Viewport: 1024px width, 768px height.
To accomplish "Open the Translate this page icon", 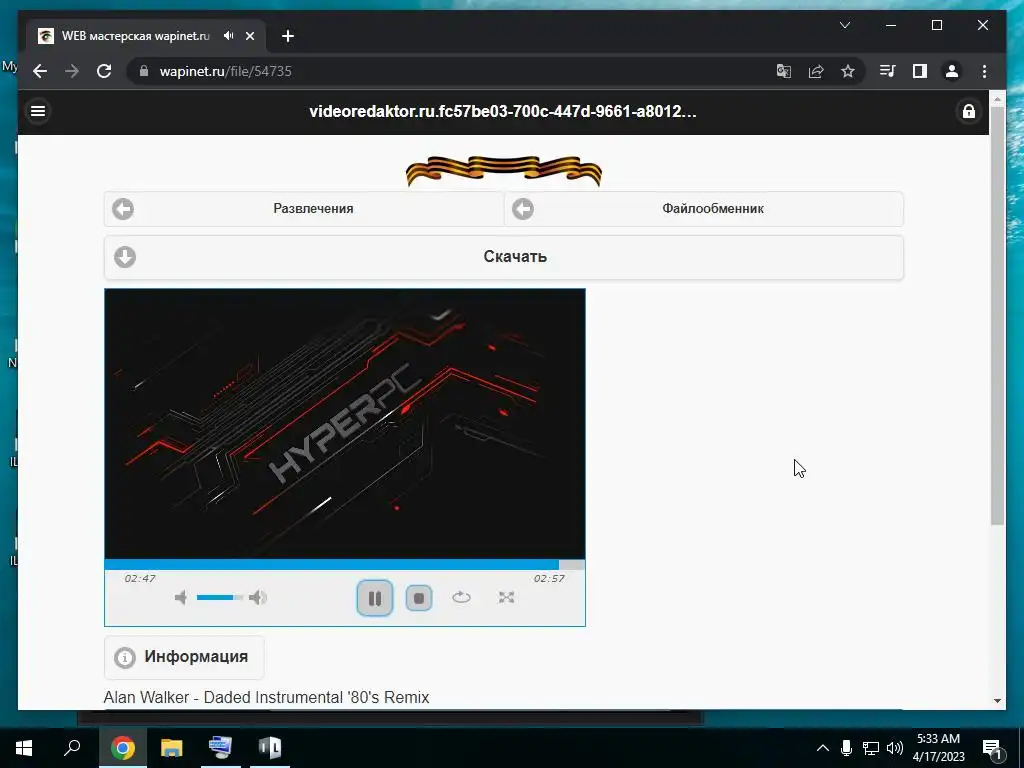I will (x=784, y=71).
